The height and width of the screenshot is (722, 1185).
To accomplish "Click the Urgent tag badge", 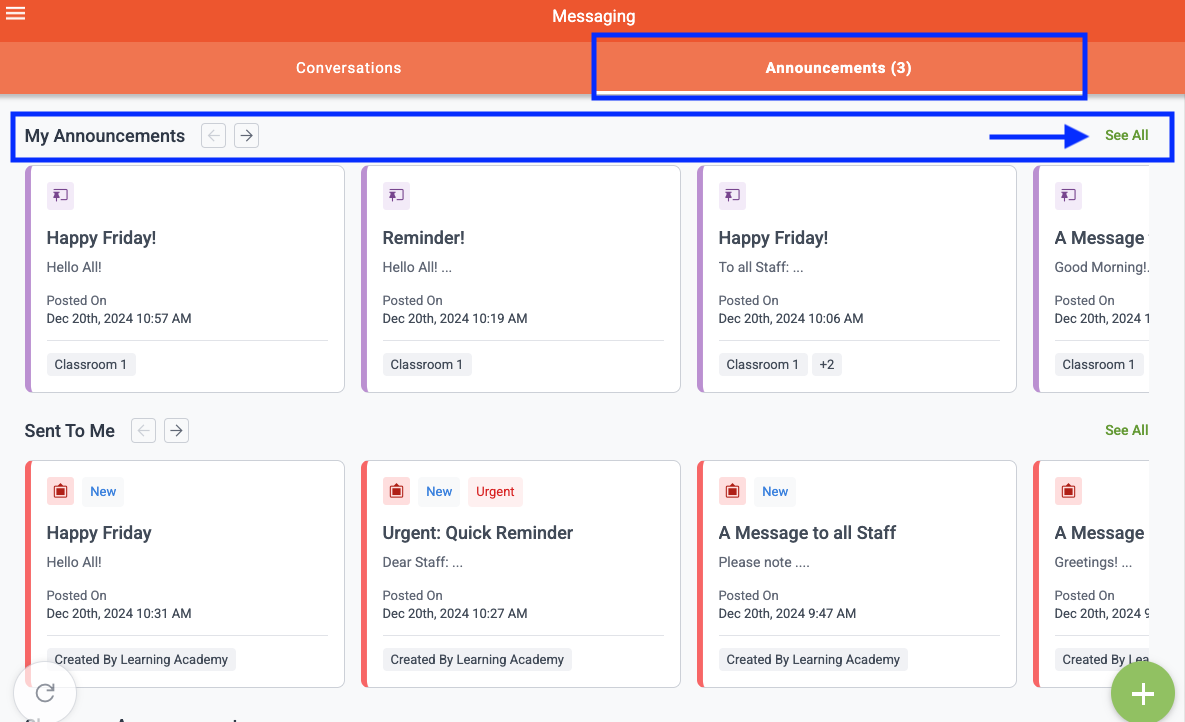I will point(495,491).
